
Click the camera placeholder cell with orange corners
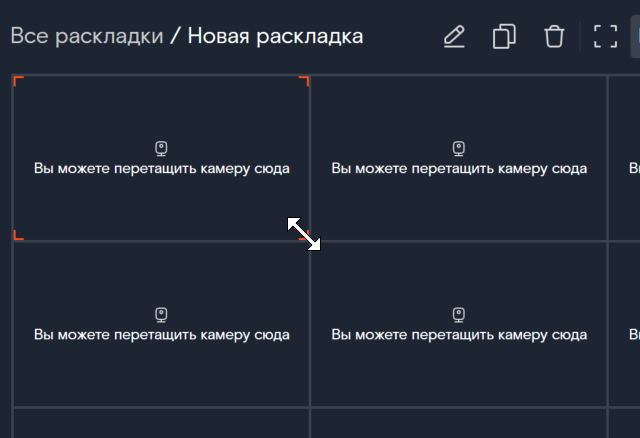(x=162, y=158)
